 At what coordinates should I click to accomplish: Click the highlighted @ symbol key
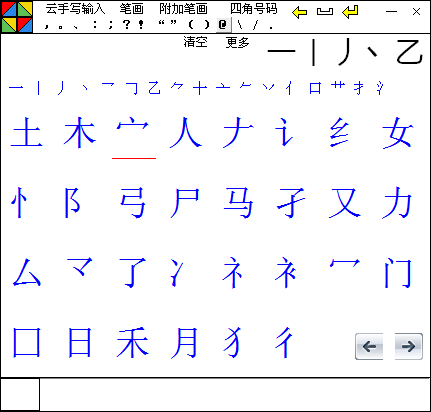(x=223, y=24)
